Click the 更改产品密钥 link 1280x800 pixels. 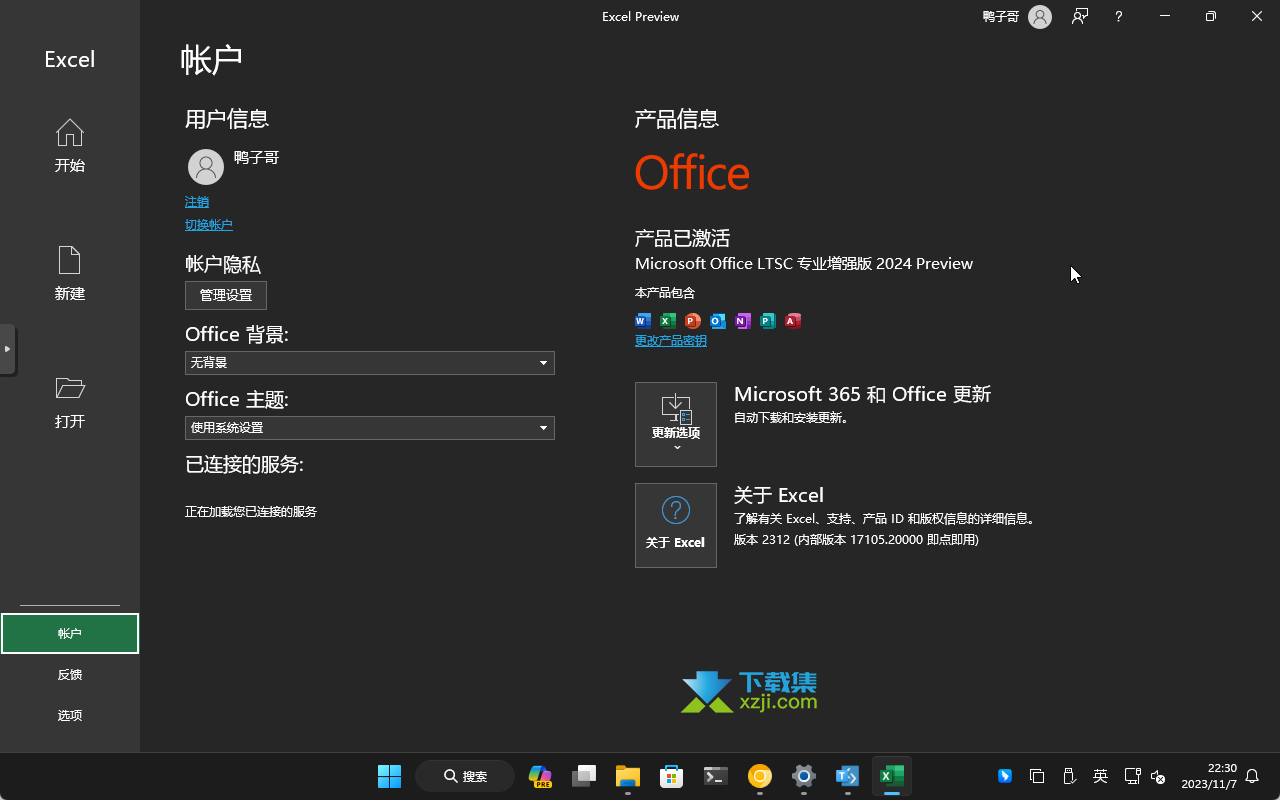(x=671, y=341)
